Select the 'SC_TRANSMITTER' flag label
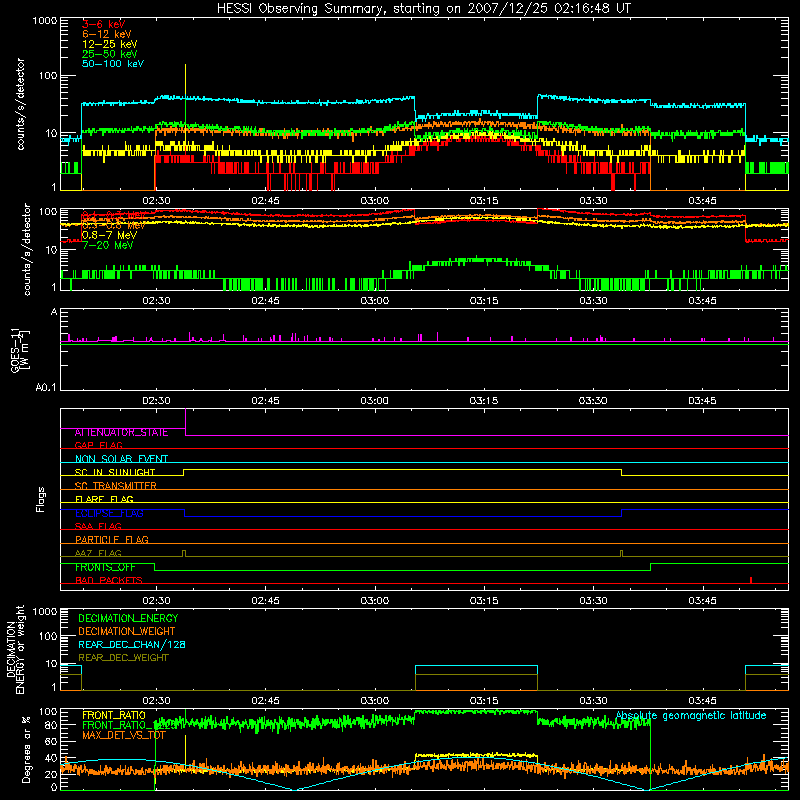 click(x=116, y=486)
